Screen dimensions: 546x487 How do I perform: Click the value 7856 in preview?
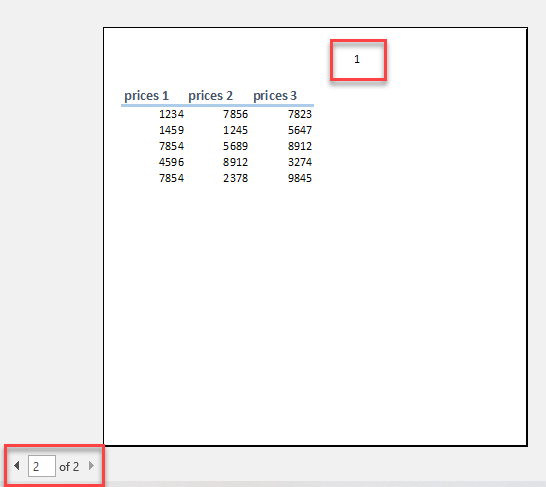tap(235, 114)
